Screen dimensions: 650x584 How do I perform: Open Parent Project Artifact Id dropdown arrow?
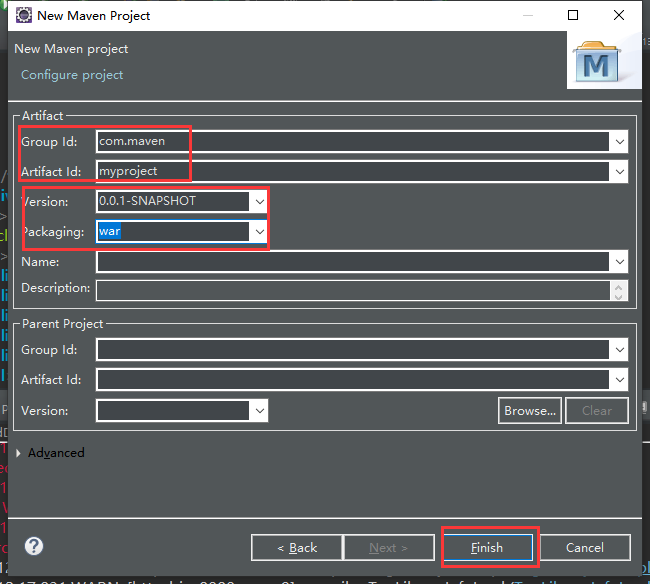tap(619, 380)
